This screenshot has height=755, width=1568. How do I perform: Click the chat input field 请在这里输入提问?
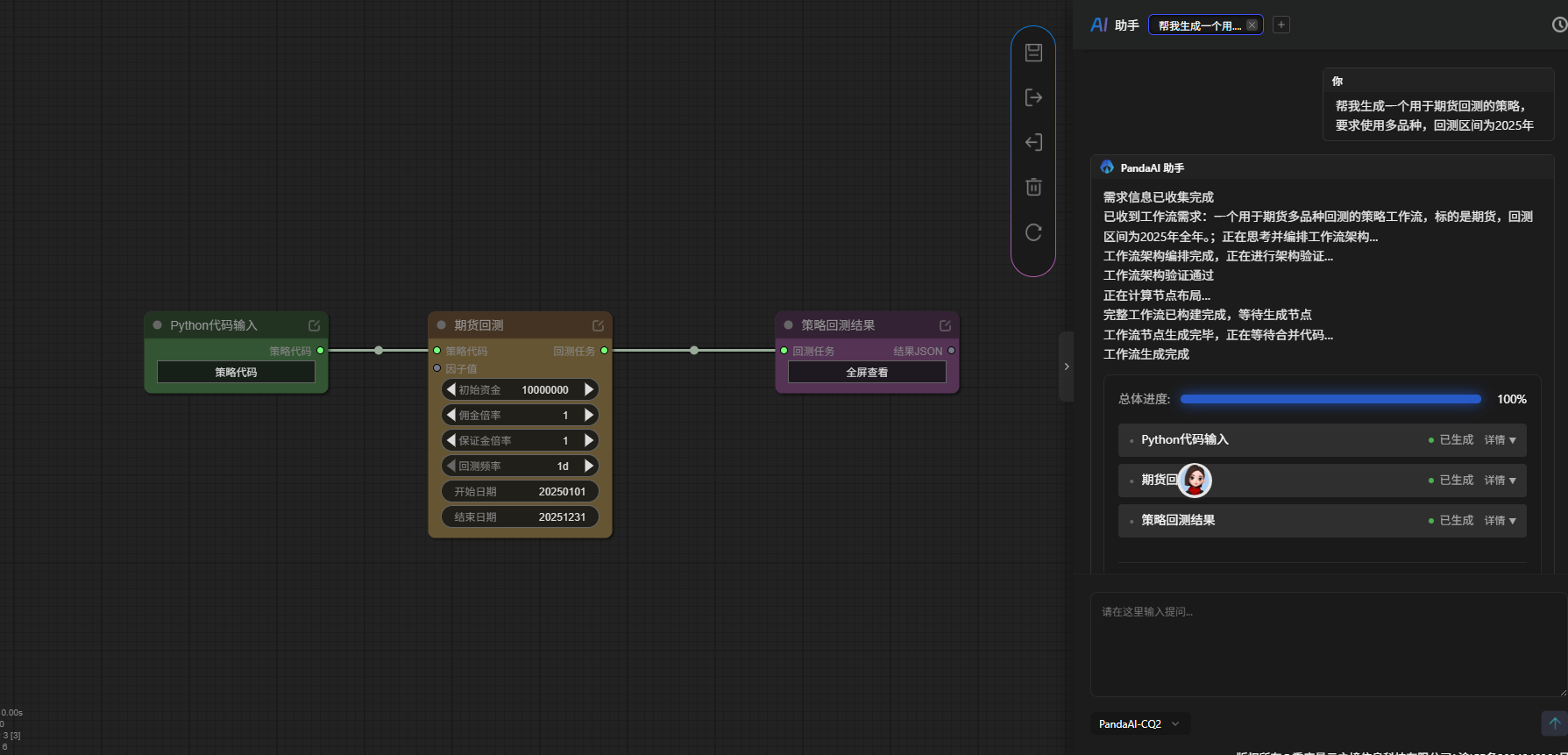click(1323, 645)
